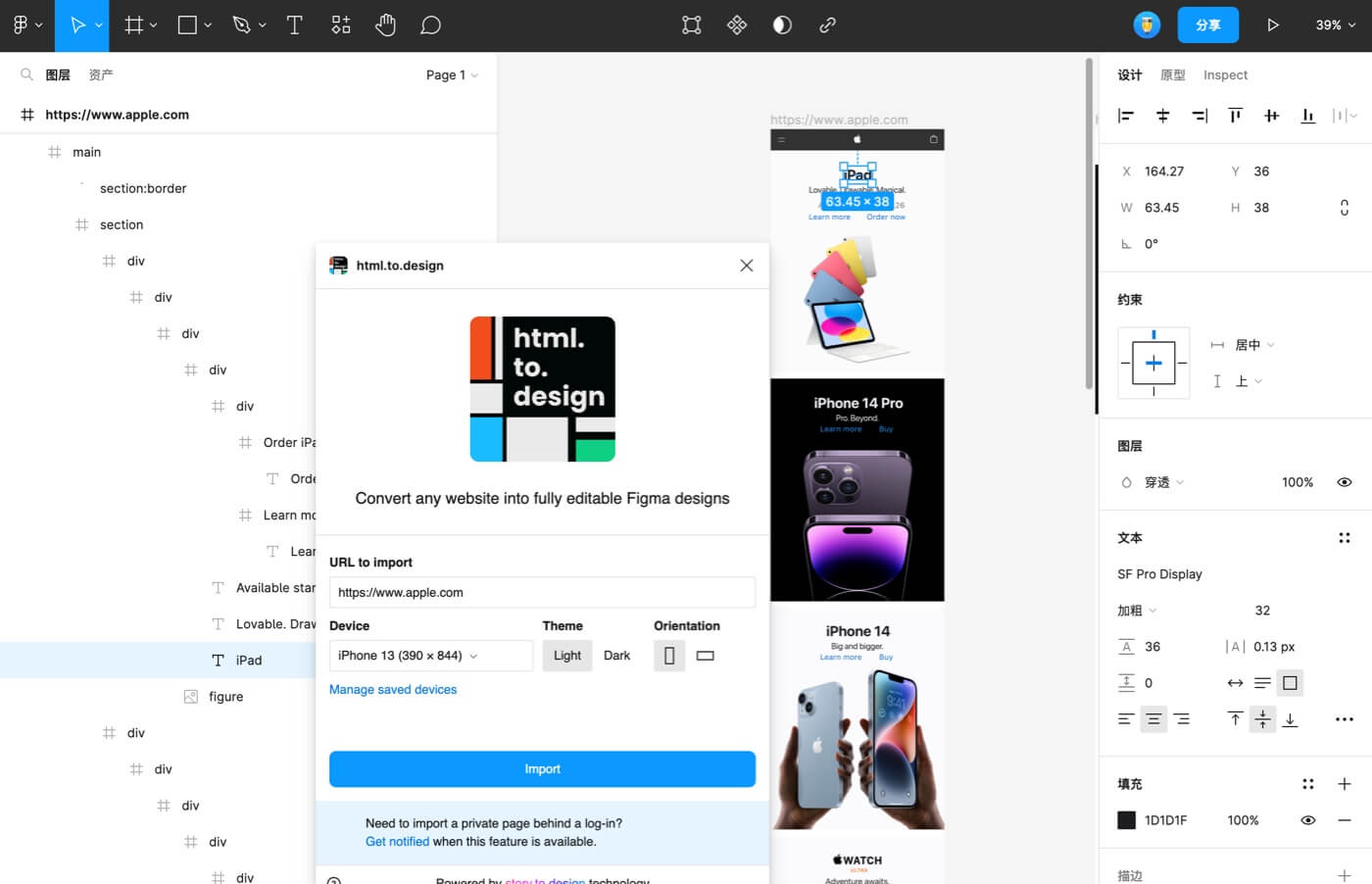Image resolution: width=1372 pixels, height=884 pixels.
Task: Align vertical centers
Action: 1271,116
